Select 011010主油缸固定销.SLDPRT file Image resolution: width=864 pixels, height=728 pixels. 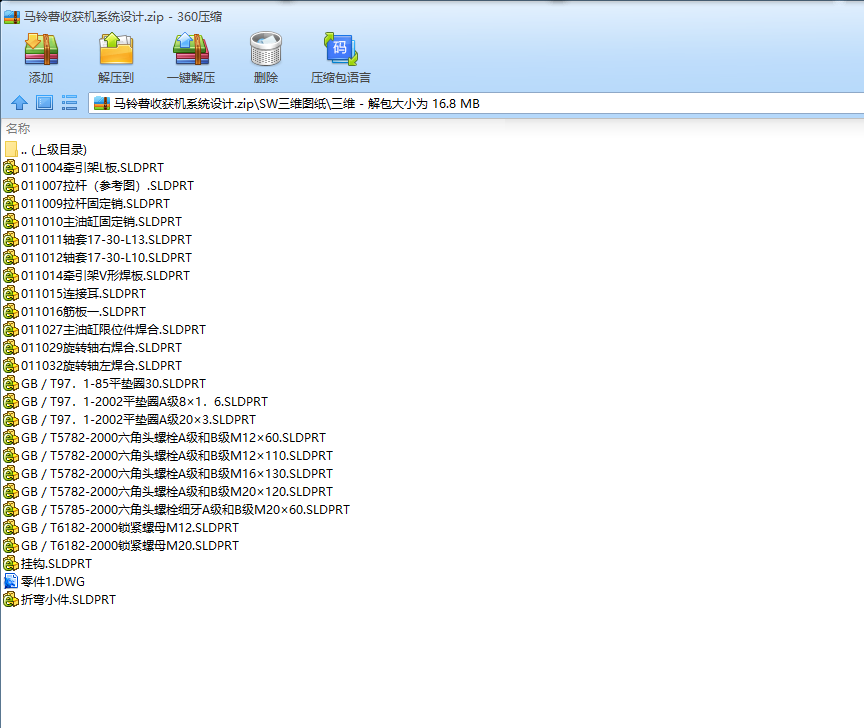[x=93, y=222]
